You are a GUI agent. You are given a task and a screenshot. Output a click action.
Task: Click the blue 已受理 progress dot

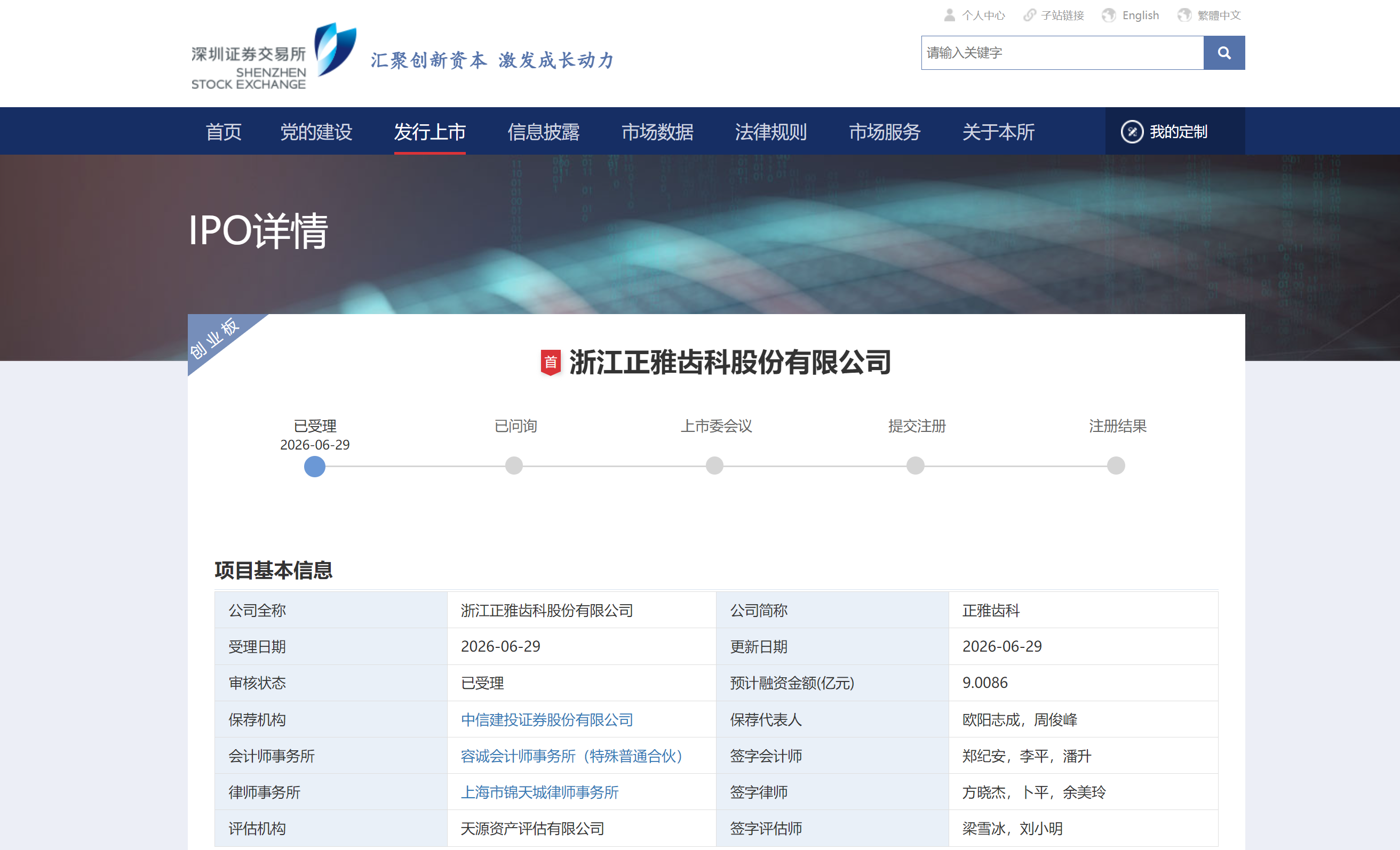315,466
